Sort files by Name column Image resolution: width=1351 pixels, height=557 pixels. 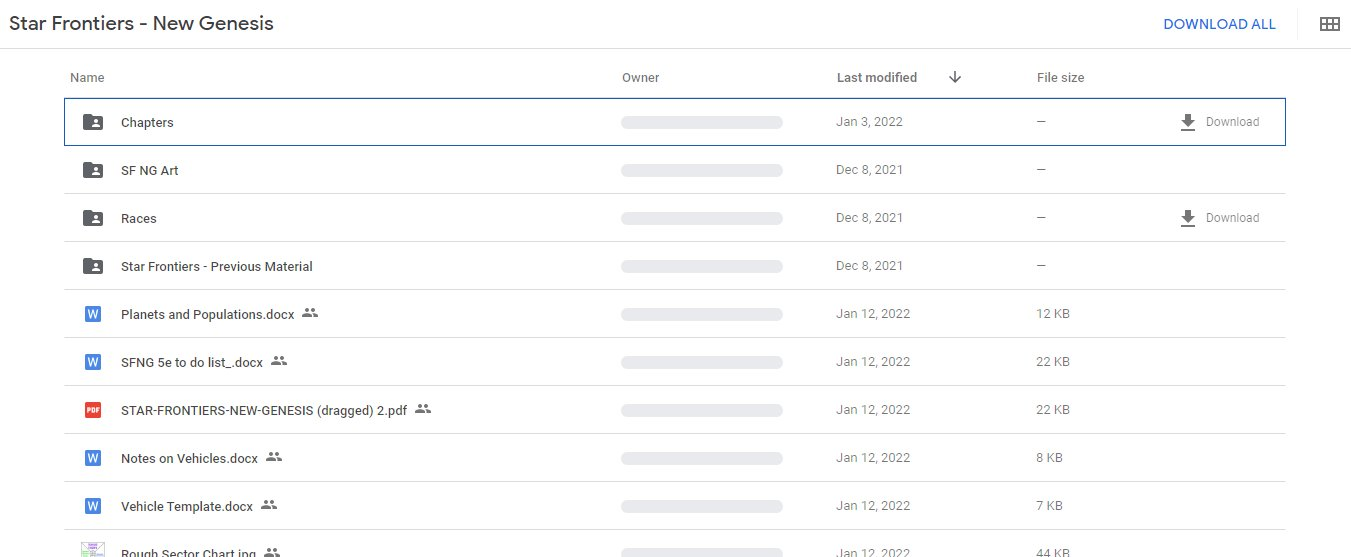87,77
